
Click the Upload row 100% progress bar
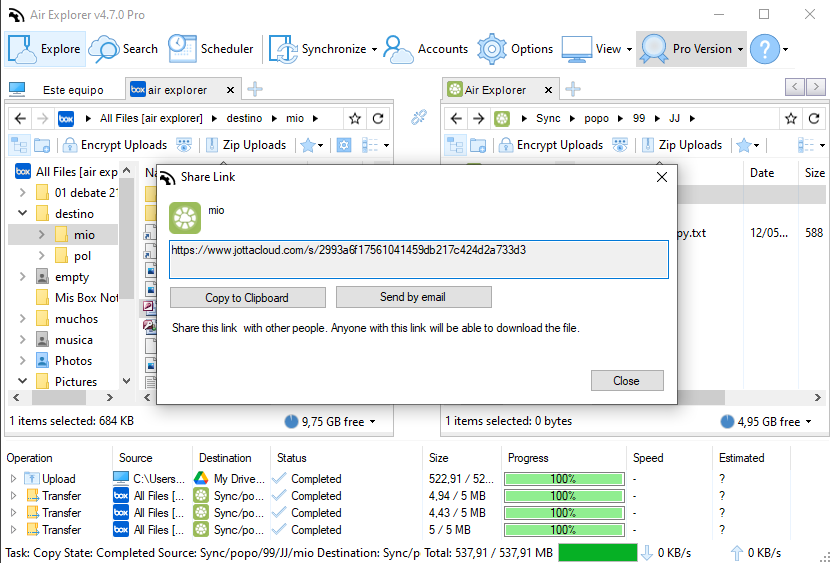click(x=564, y=479)
